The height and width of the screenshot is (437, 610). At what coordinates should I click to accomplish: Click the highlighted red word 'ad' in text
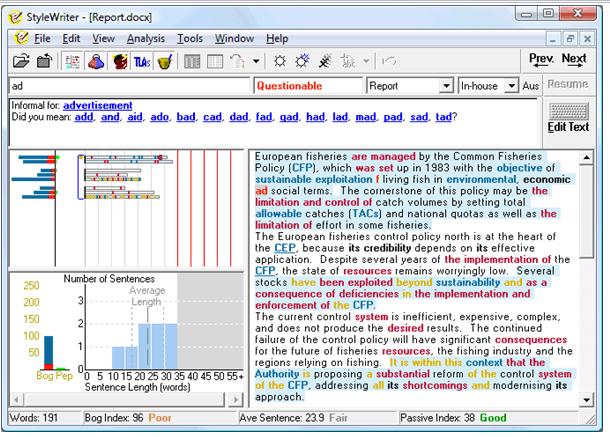(261, 191)
